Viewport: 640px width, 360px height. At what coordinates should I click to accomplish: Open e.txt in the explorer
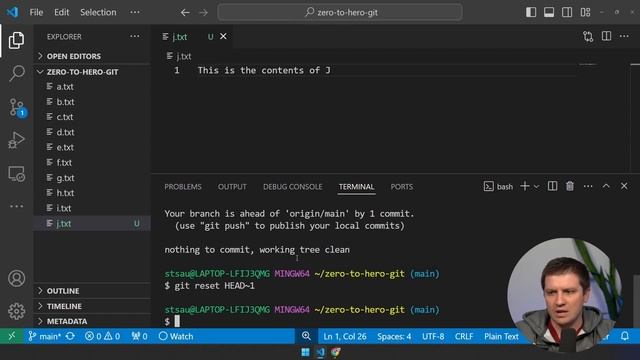pyautogui.click(x=92, y=147)
